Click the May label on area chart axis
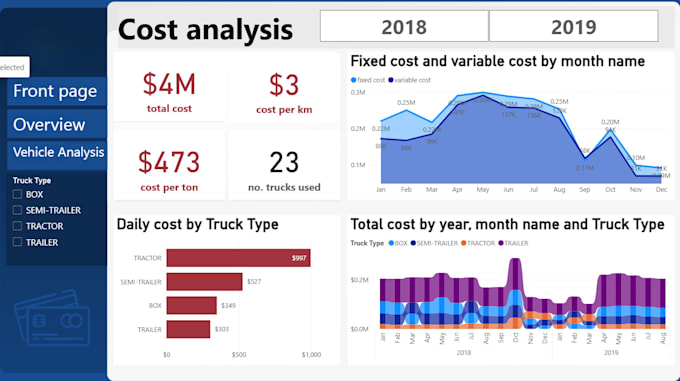This screenshot has width=680, height=381. coord(483,189)
